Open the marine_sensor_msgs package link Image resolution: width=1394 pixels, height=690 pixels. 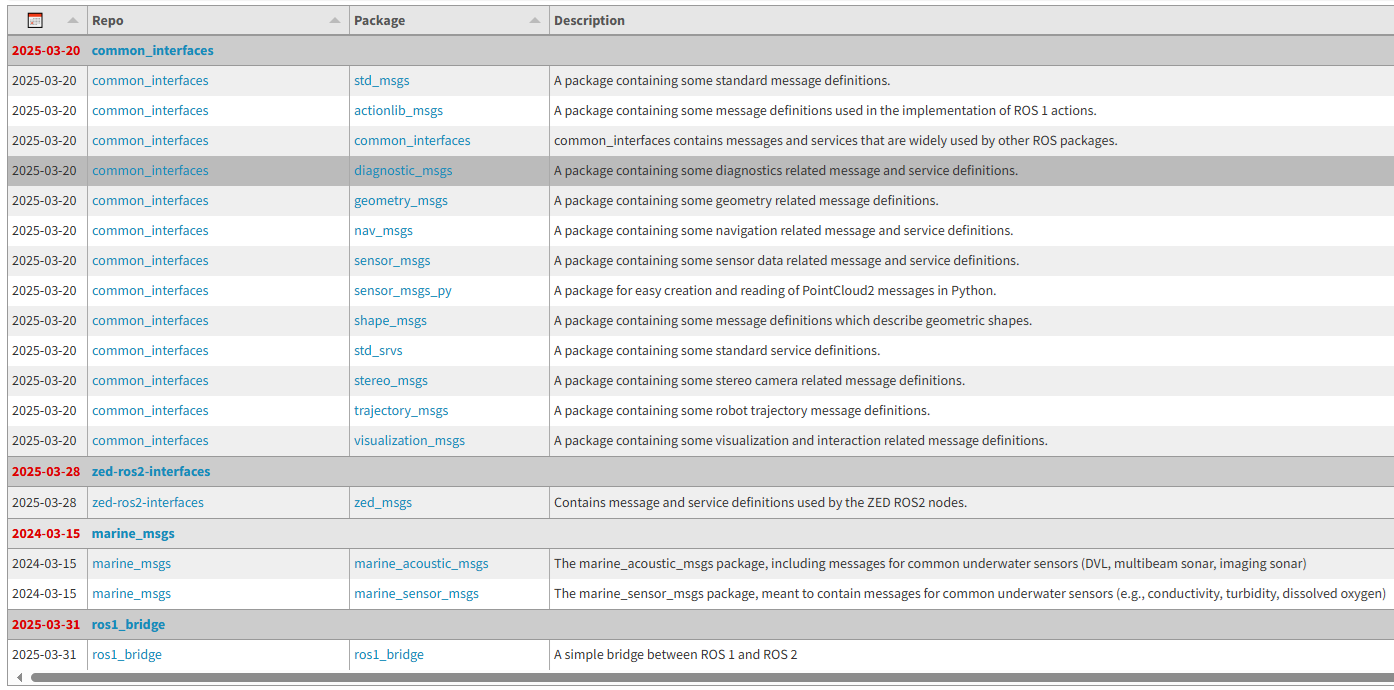tap(416, 593)
